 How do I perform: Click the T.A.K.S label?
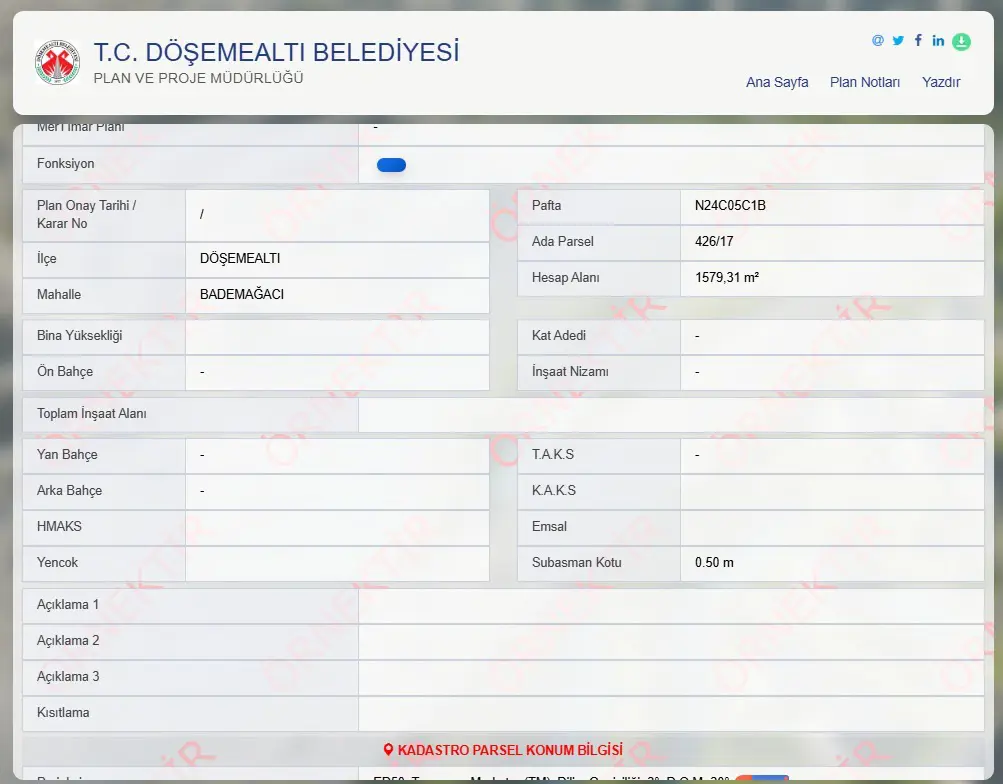(553, 454)
